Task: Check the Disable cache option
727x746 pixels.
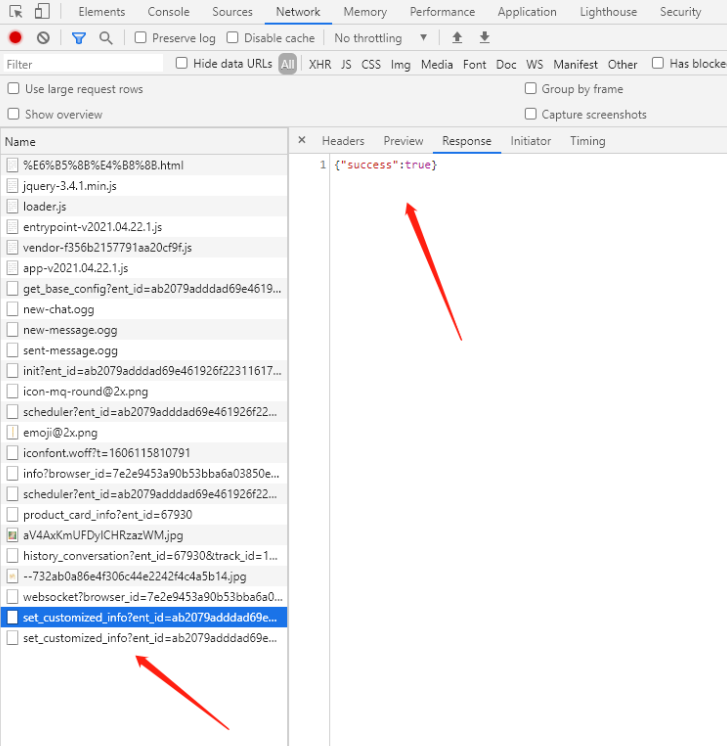Action: 232,37
